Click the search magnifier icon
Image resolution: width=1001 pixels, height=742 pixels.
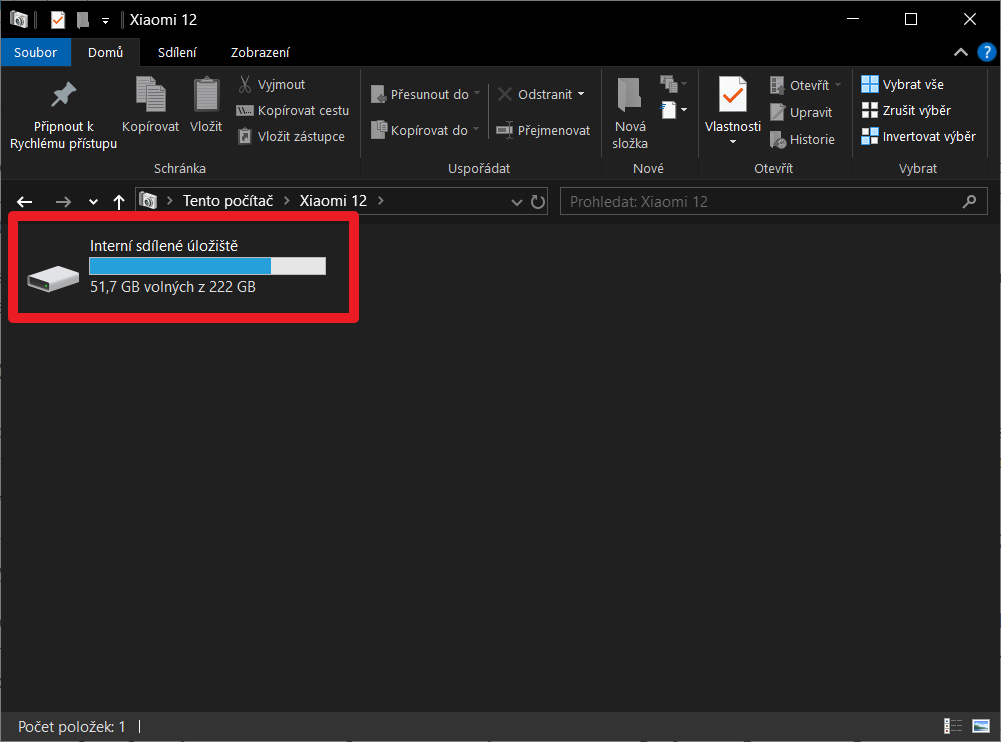(970, 202)
